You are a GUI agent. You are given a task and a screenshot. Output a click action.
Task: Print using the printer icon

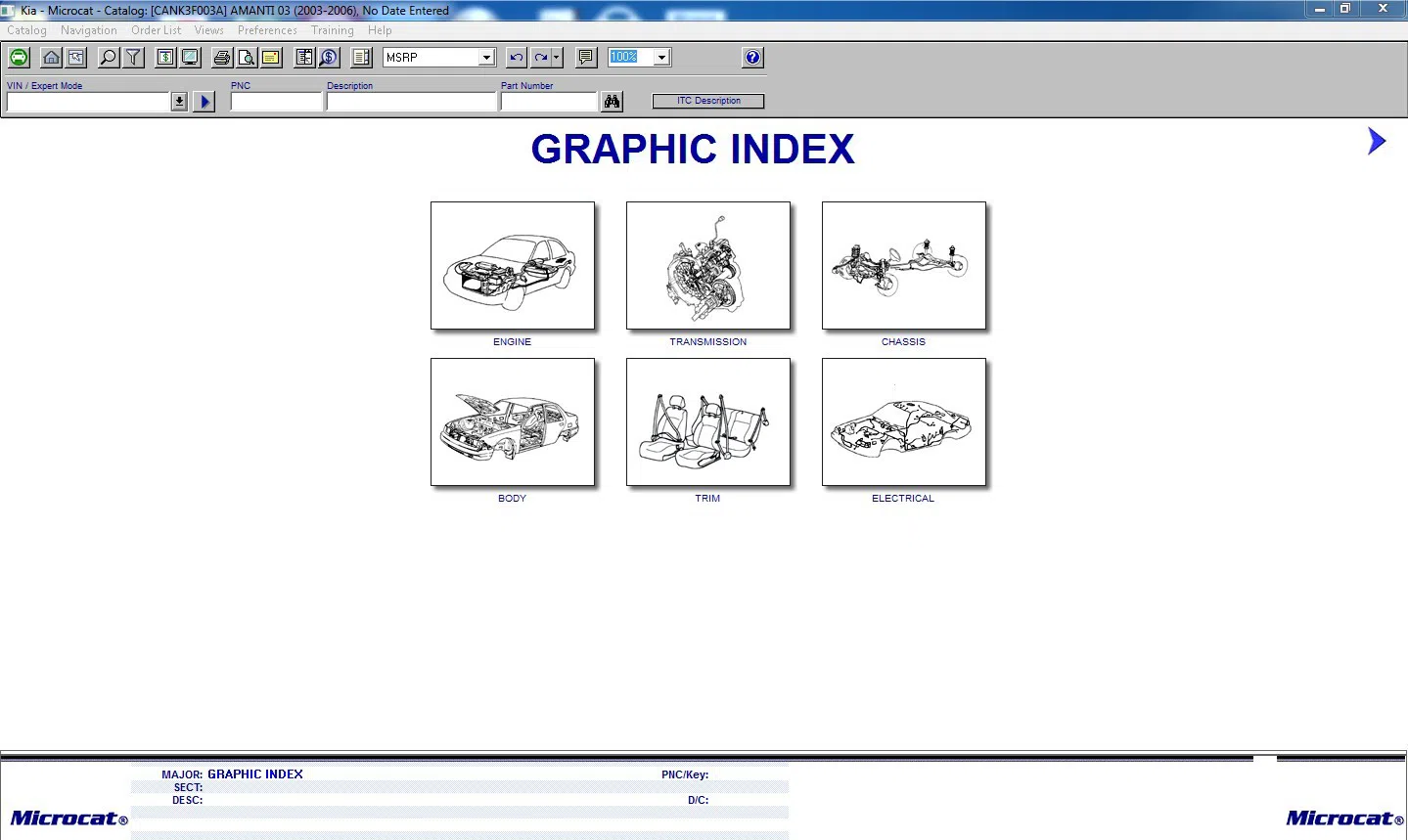(222, 58)
